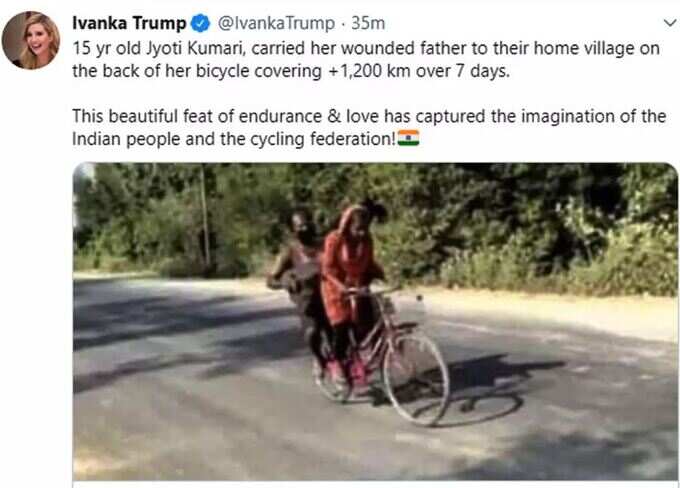Screen dimensions: 680x488
Task: Play the embedded bicycle video
Action: 376,321
